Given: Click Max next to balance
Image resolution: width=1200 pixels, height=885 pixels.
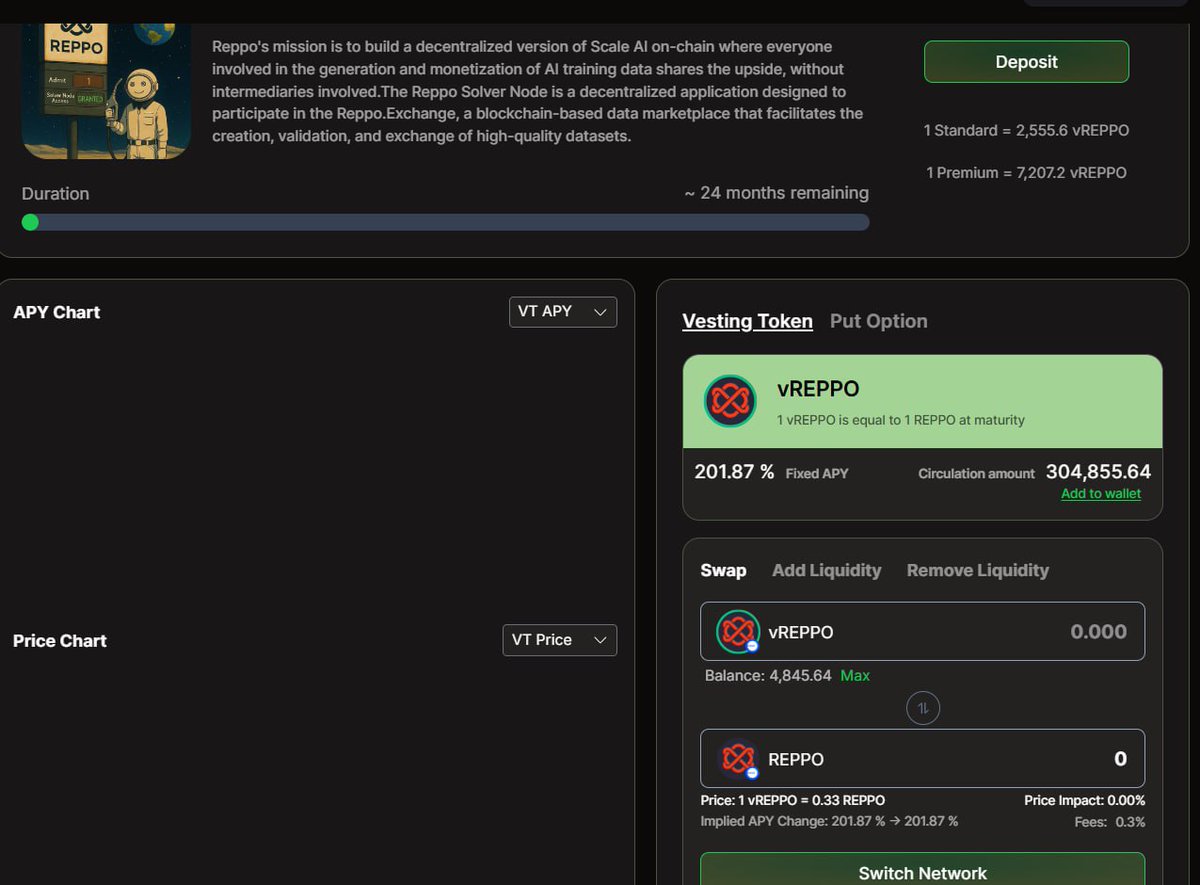Looking at the screenshot, I should click(855, 676).
